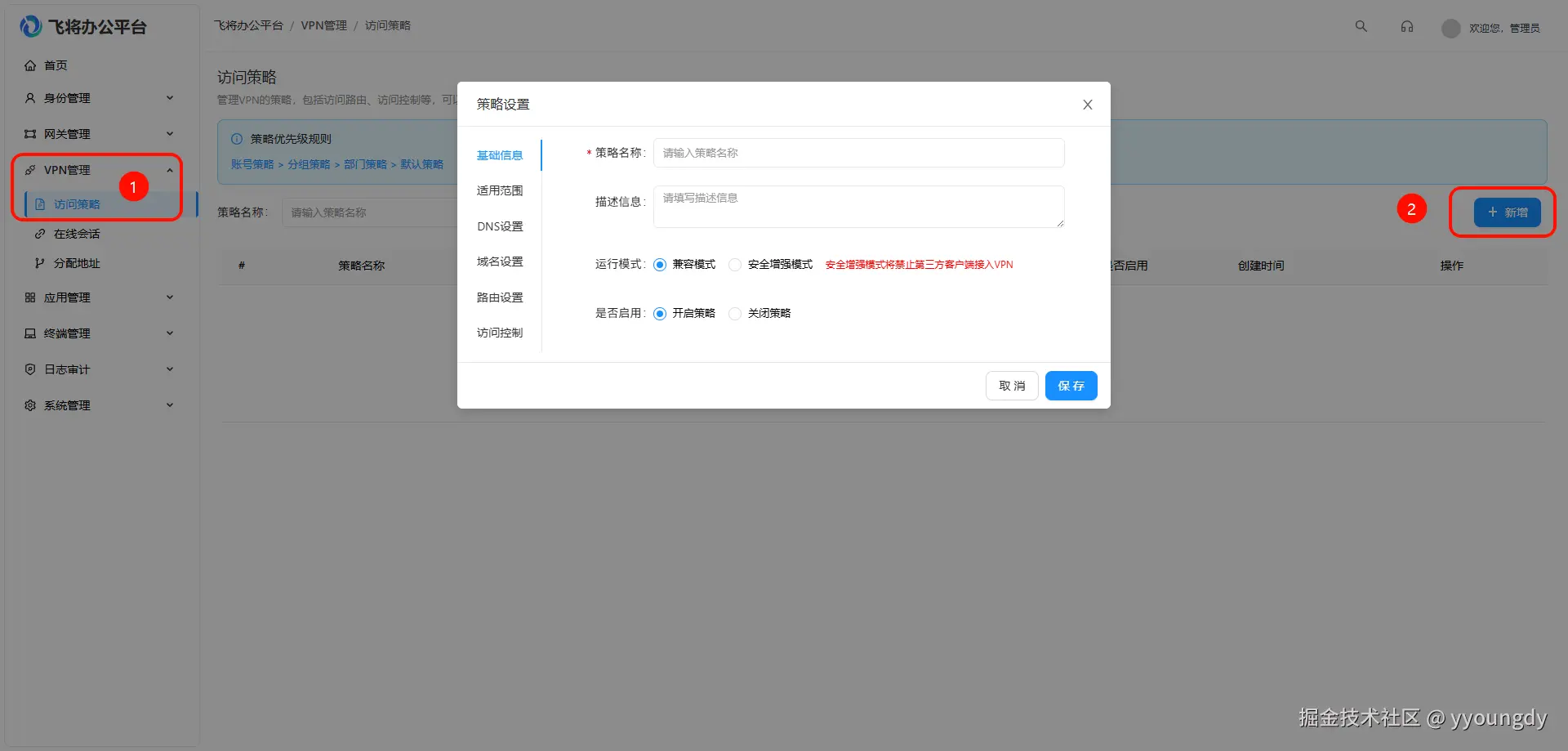Click the 取消 button

[1012, 386]
